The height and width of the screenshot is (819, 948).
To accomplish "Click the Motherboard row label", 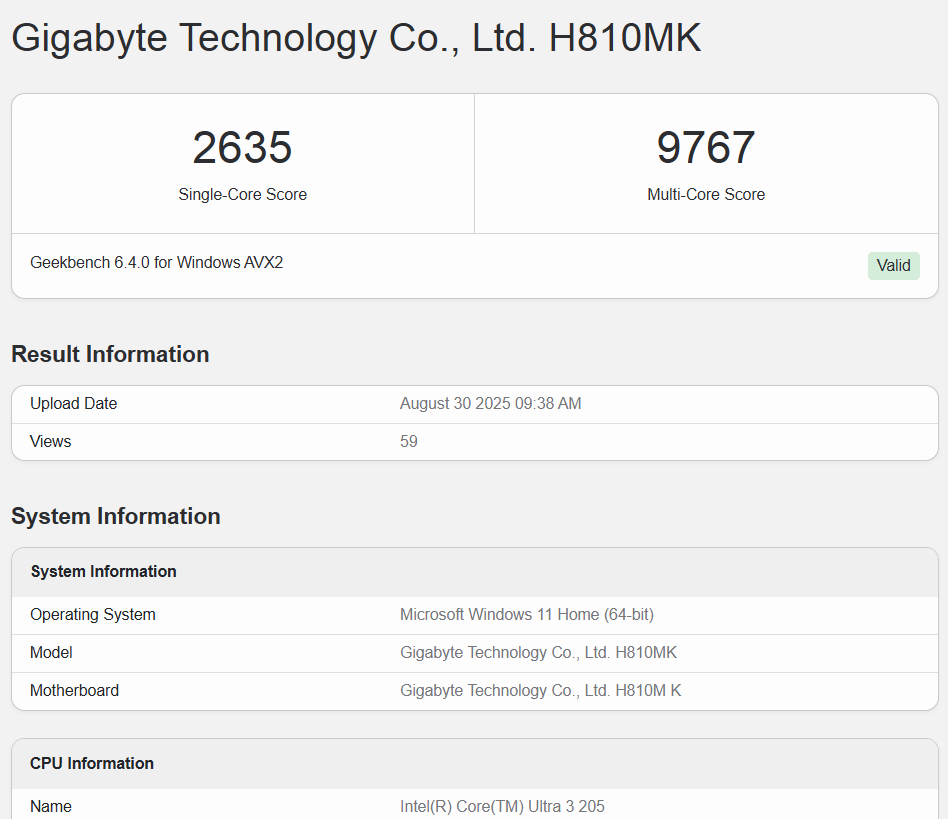I will (x=74, y=691).
